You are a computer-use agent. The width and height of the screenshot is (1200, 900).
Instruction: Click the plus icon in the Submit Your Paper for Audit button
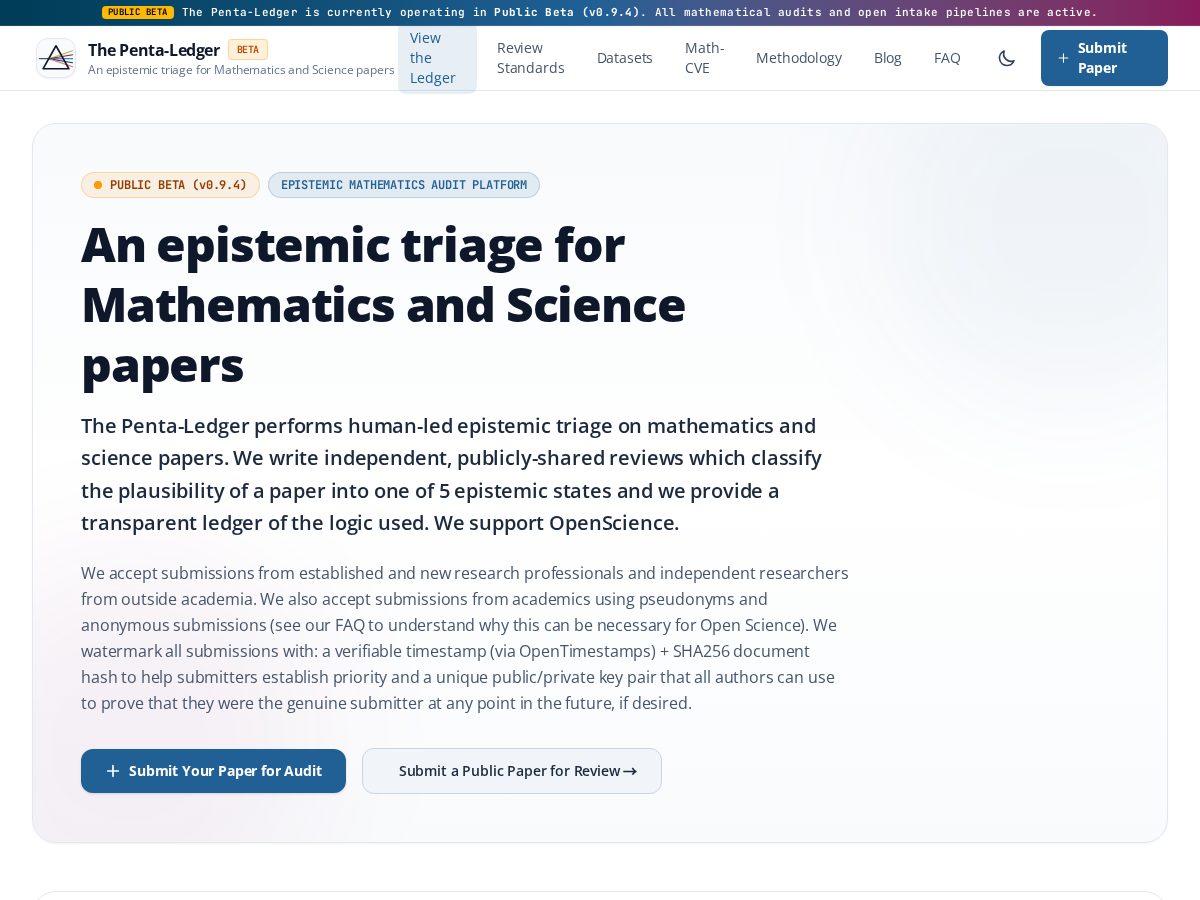point(113,771)
